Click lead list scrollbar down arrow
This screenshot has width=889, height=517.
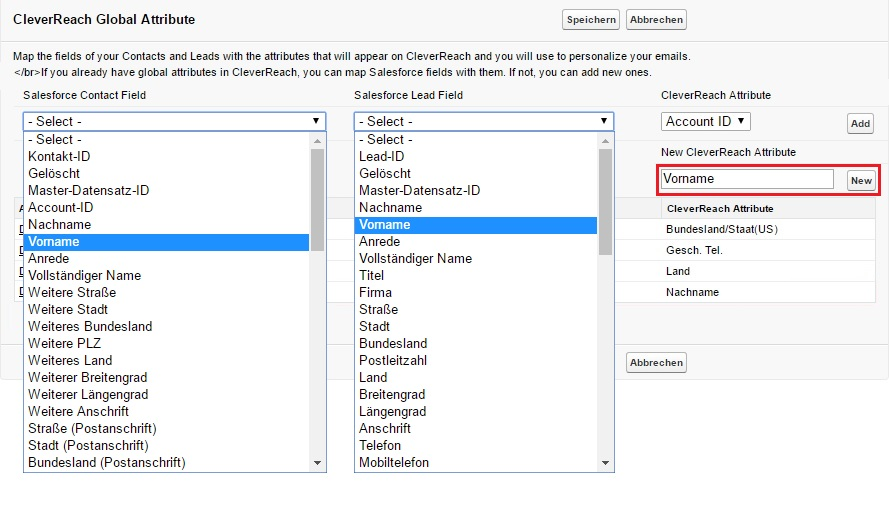tap(606, 463)
